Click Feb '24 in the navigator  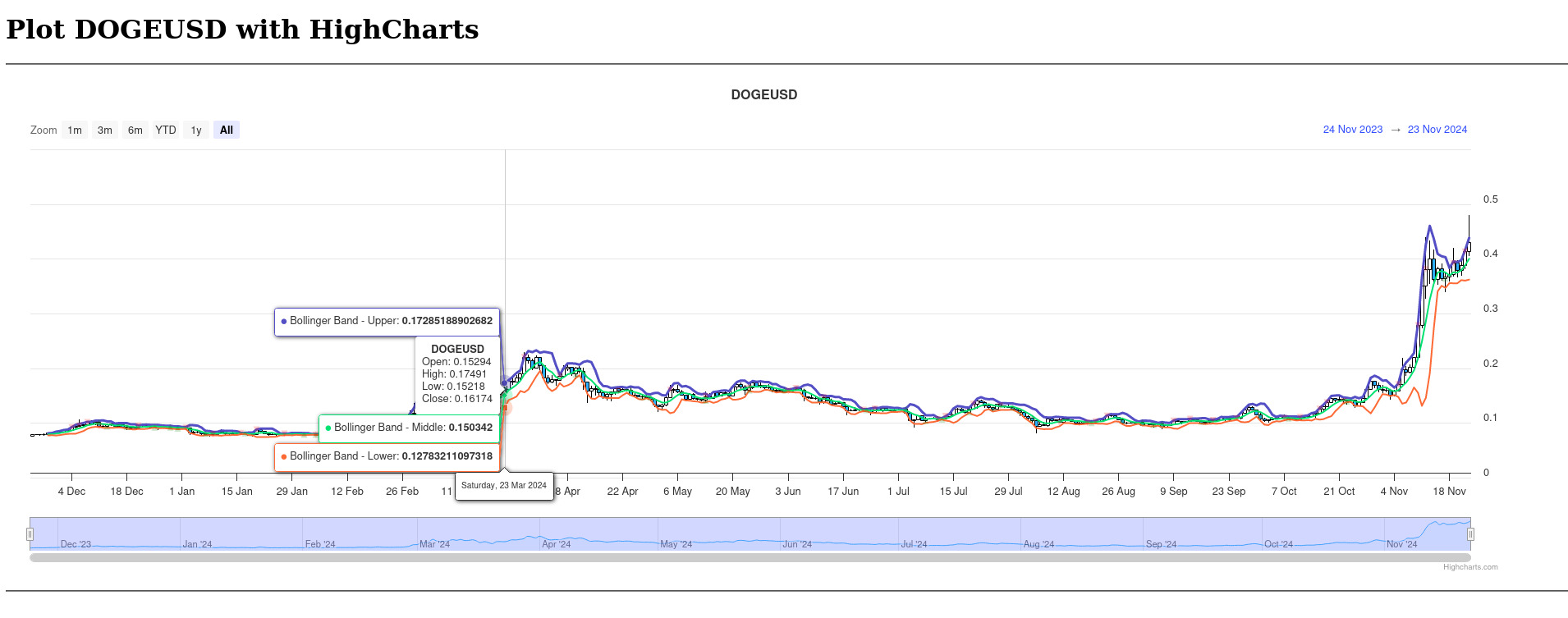point(320,544)
